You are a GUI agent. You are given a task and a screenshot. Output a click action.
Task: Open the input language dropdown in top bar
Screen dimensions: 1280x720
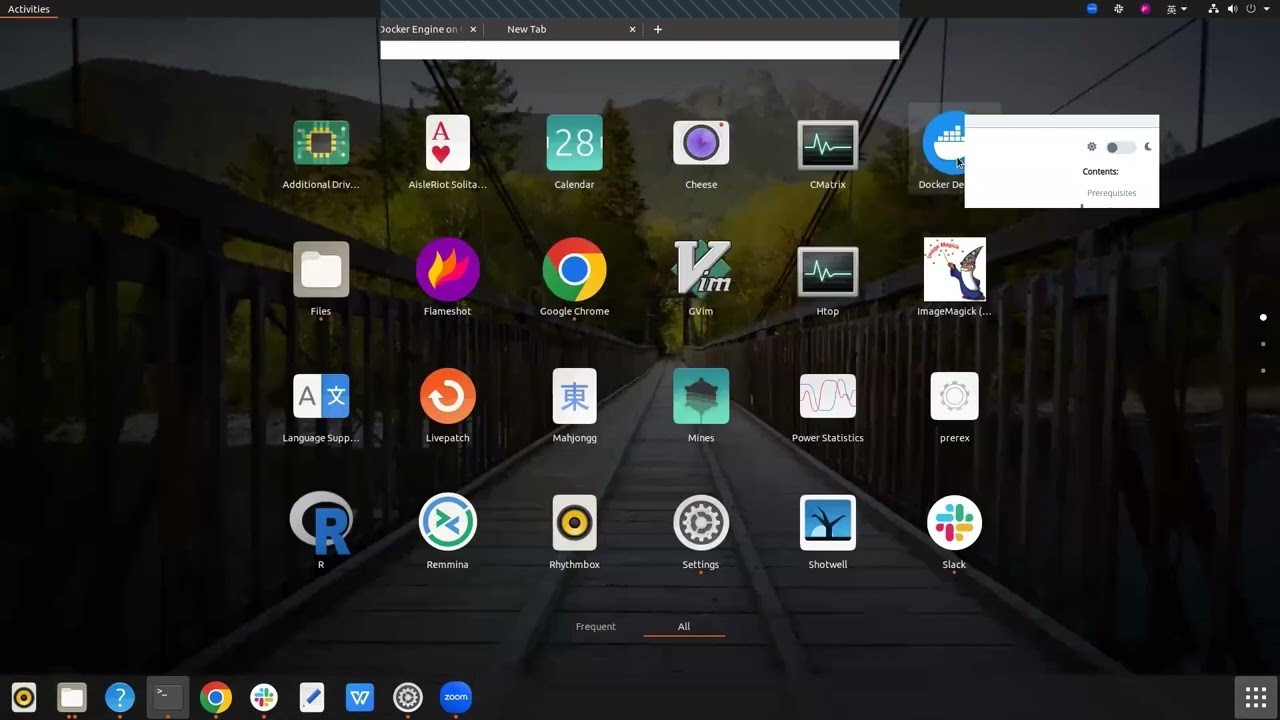pyautogui.click(x=1177, y=9)
